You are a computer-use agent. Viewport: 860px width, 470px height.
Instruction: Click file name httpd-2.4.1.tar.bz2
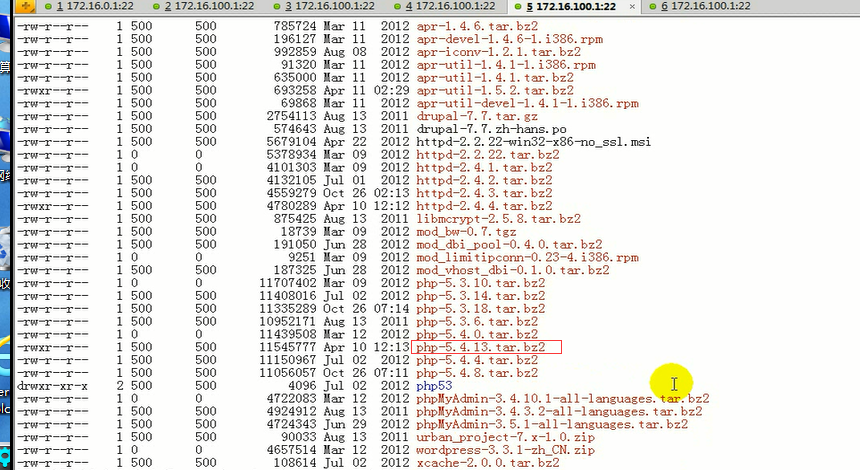484,167
